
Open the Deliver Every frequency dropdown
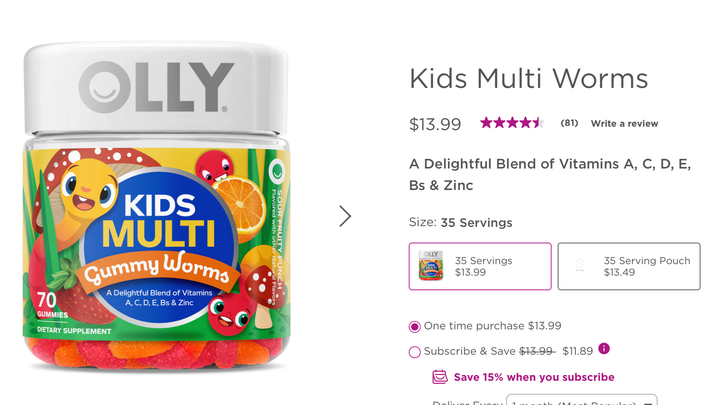[x=581, y=400]
